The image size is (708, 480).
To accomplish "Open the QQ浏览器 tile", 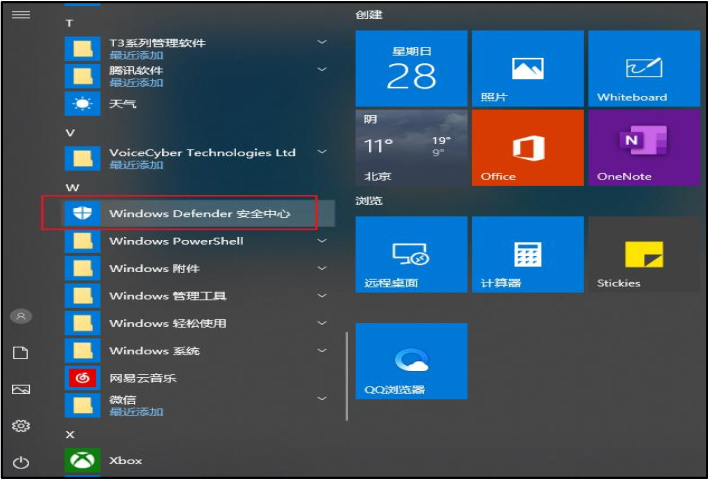I will [411, 360].
